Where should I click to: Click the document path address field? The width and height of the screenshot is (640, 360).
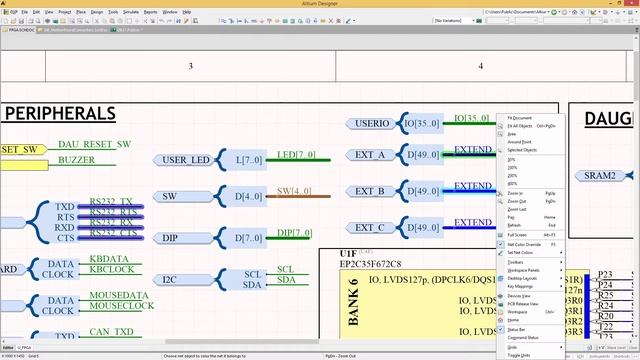pos(517,12)
